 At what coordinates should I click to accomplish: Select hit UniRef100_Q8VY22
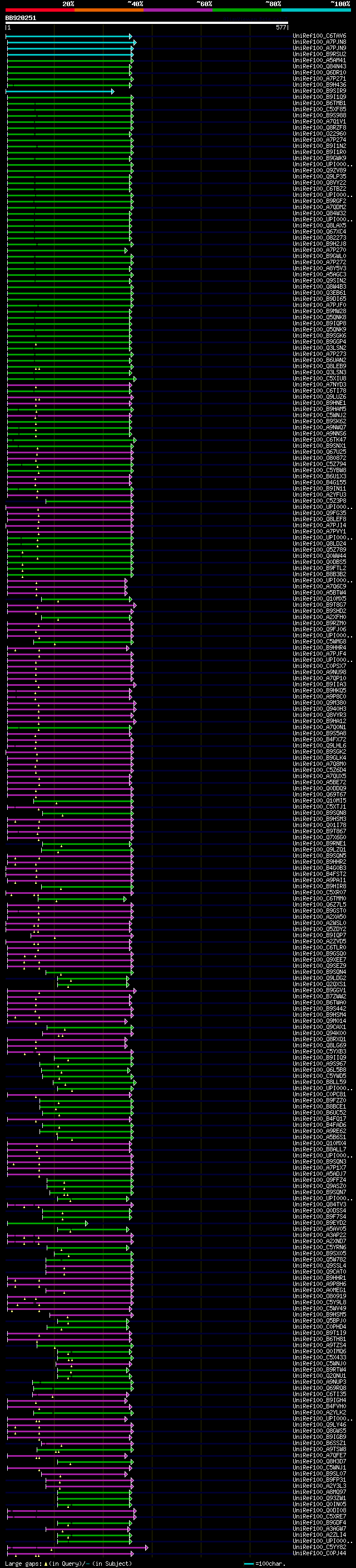click(319, 182)
